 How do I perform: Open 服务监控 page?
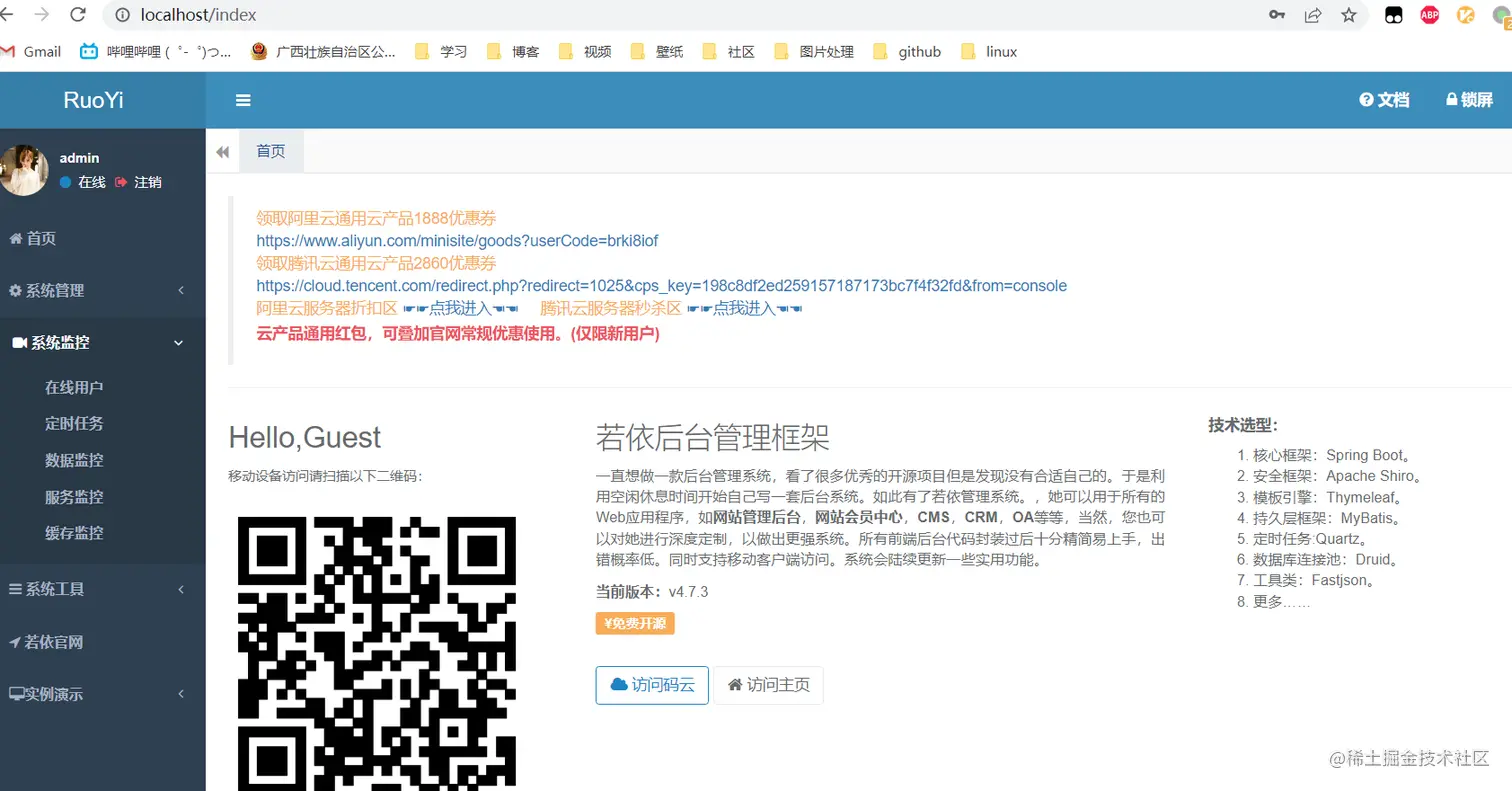[74, 496]
